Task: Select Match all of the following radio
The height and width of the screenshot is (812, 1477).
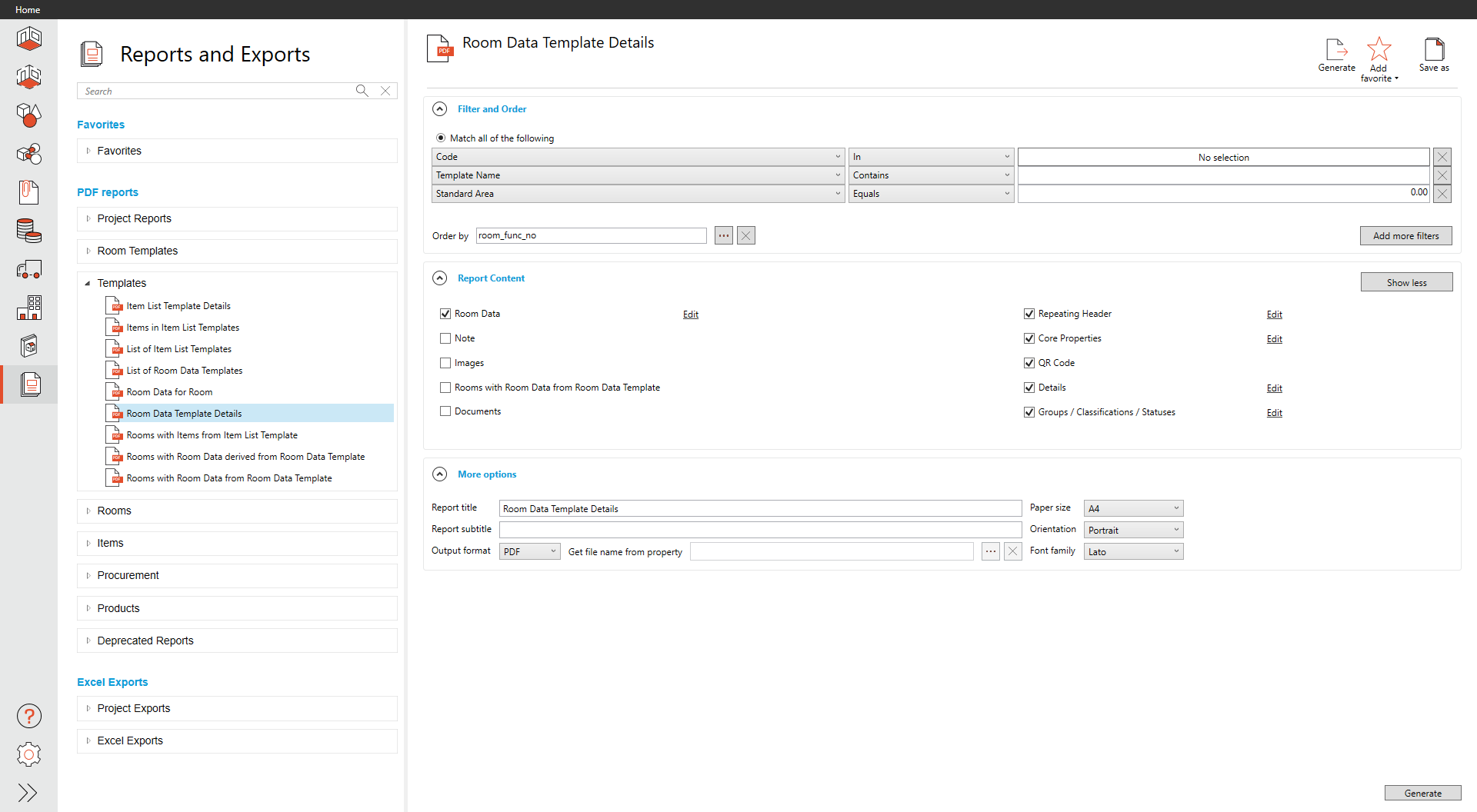Action: tap(441, 138)
